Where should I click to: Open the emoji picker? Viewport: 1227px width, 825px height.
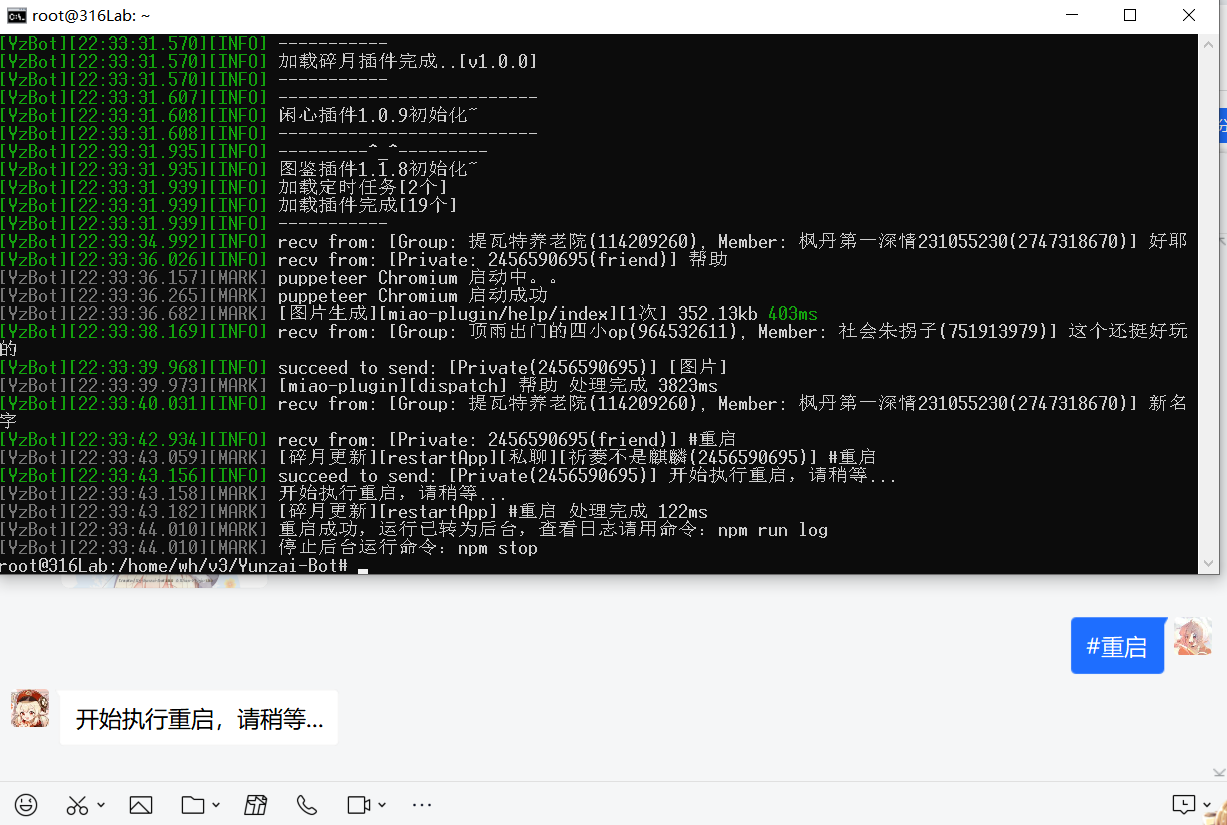pos(26,804)
